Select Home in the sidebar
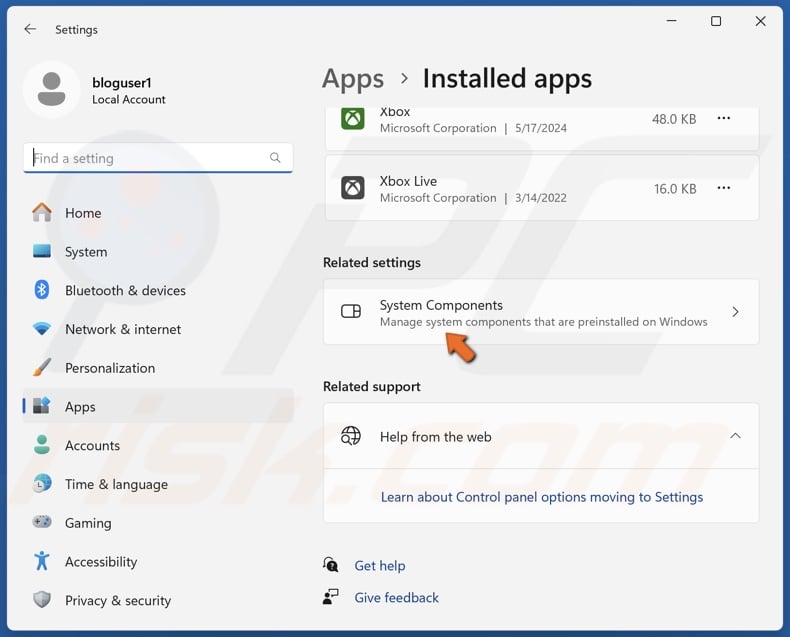 point(83,213)
